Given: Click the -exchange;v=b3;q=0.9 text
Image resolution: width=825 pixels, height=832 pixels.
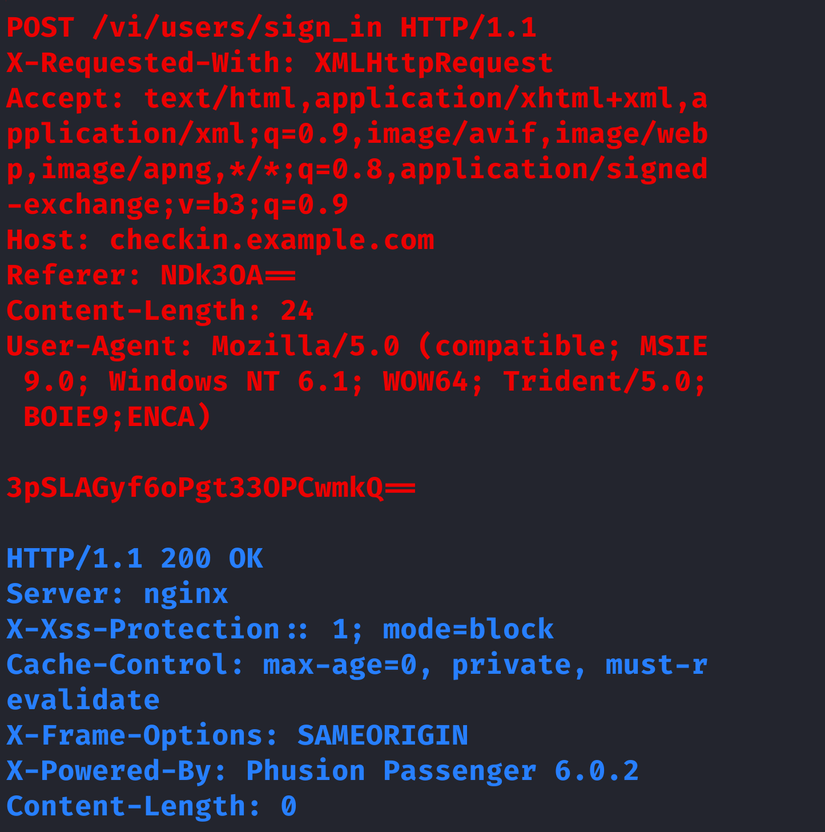Looking at the screenshot, I should [177, 205].
